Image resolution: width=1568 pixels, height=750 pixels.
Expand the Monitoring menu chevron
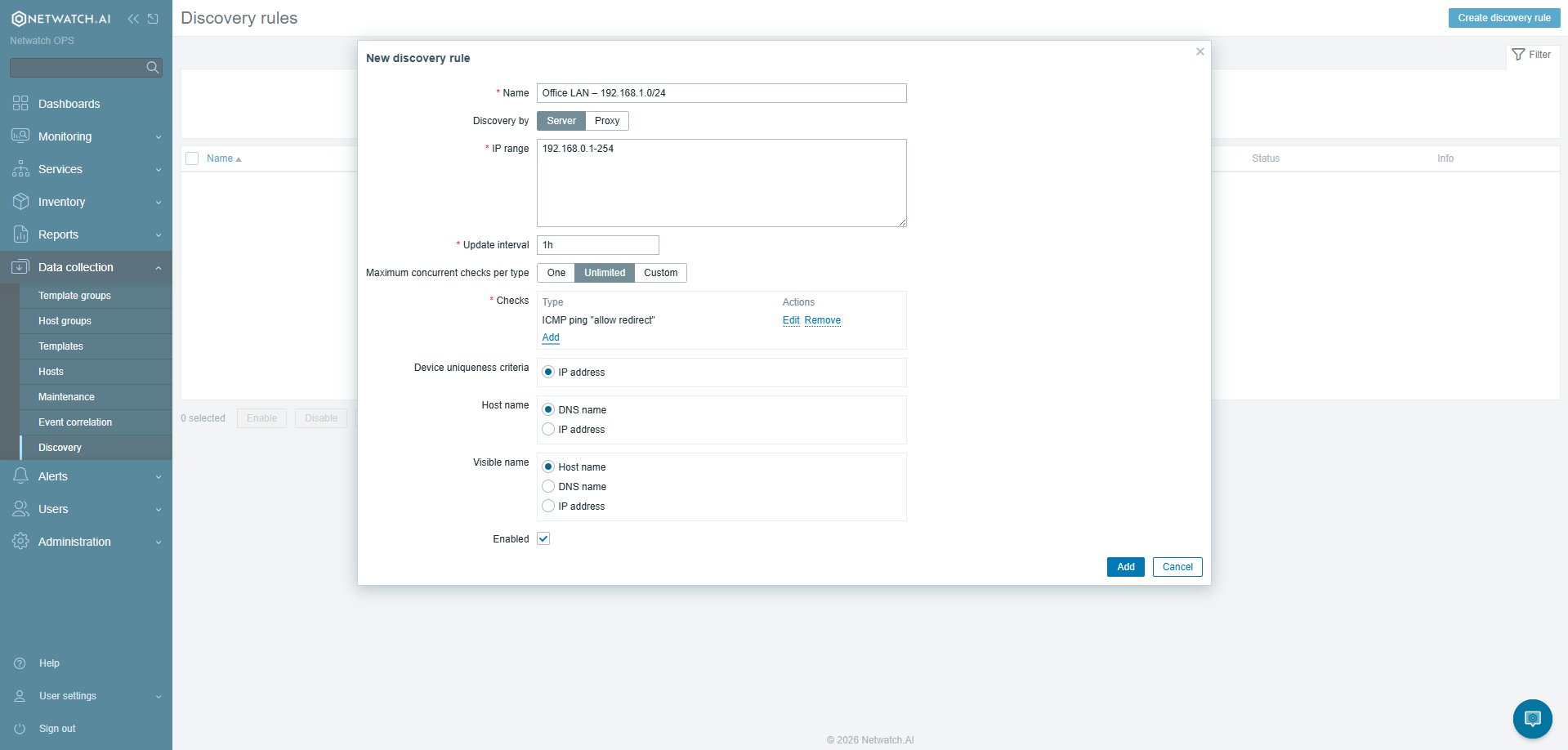click(159, 137)
